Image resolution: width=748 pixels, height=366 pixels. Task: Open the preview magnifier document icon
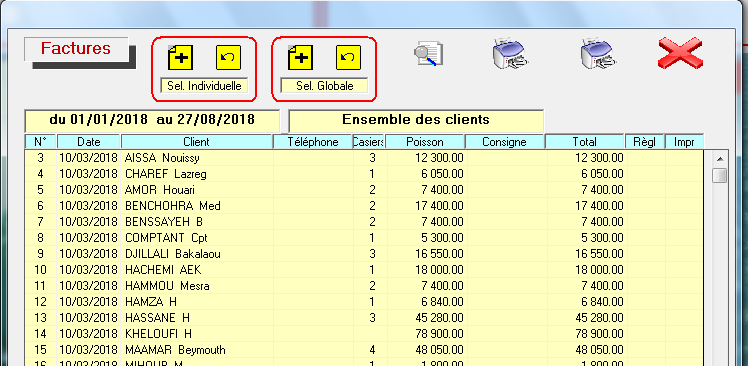428,53
